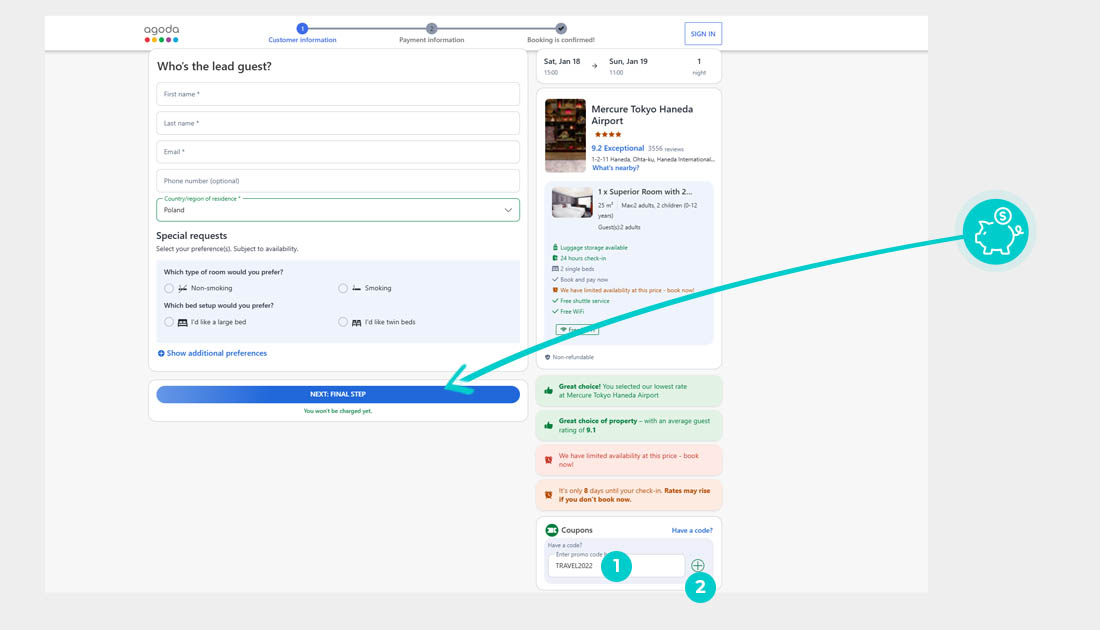Click the 2 single beds icon

point(555,269)
